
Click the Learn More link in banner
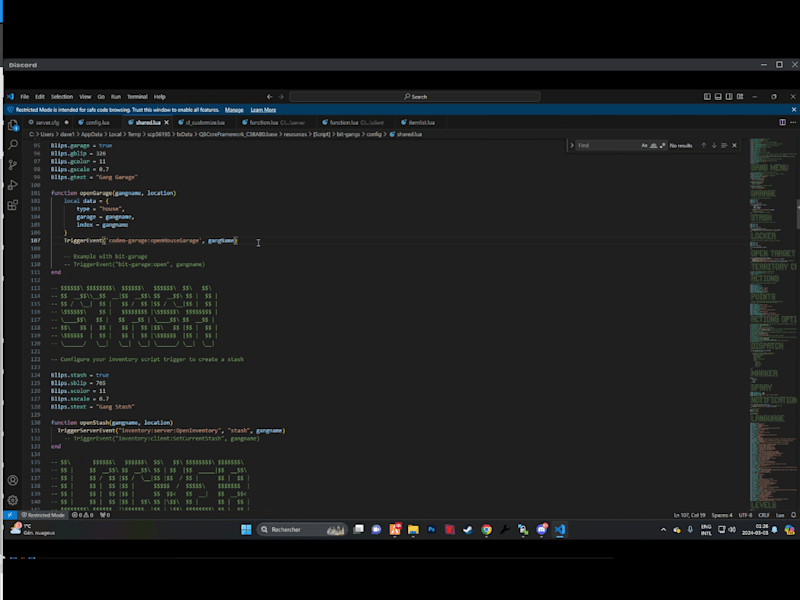point(263,110)
